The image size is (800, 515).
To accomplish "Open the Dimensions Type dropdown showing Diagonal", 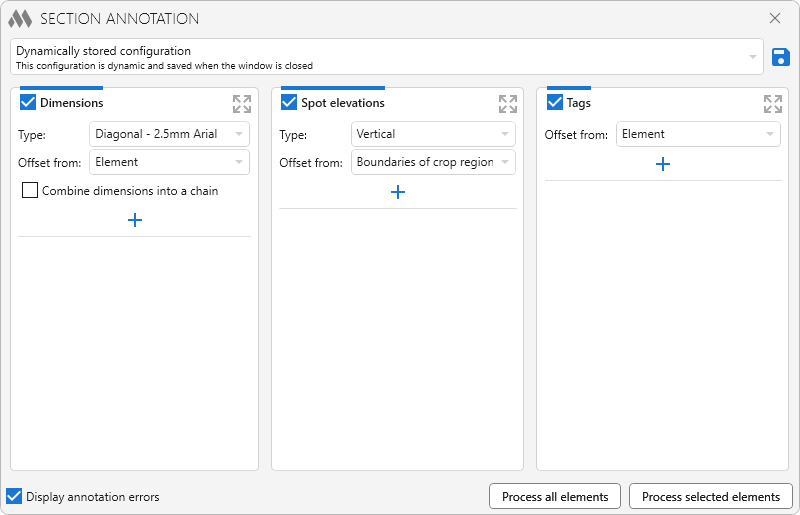I will coord(169,134).
